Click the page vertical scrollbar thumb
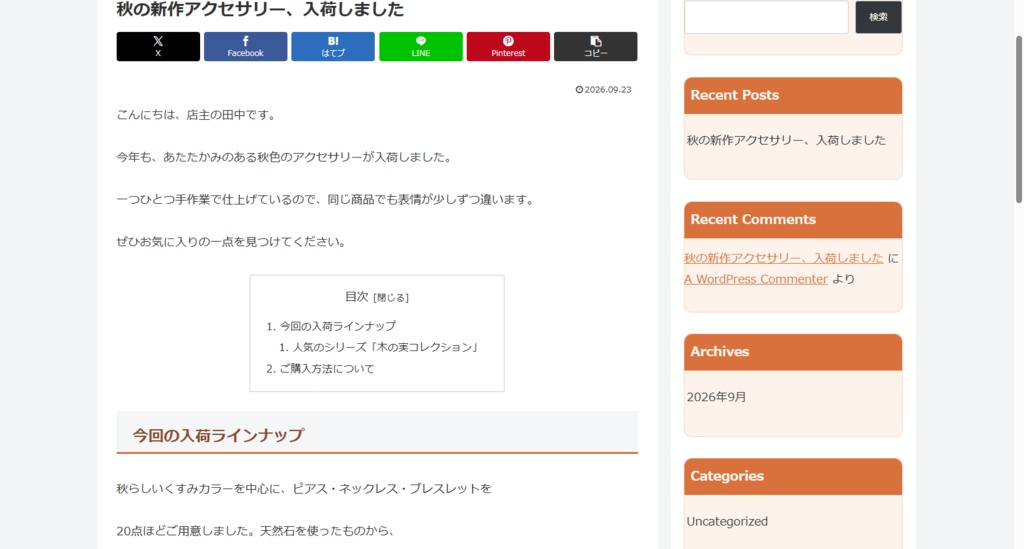This screenshot has width=1024, height=549. pos(1018,119)
